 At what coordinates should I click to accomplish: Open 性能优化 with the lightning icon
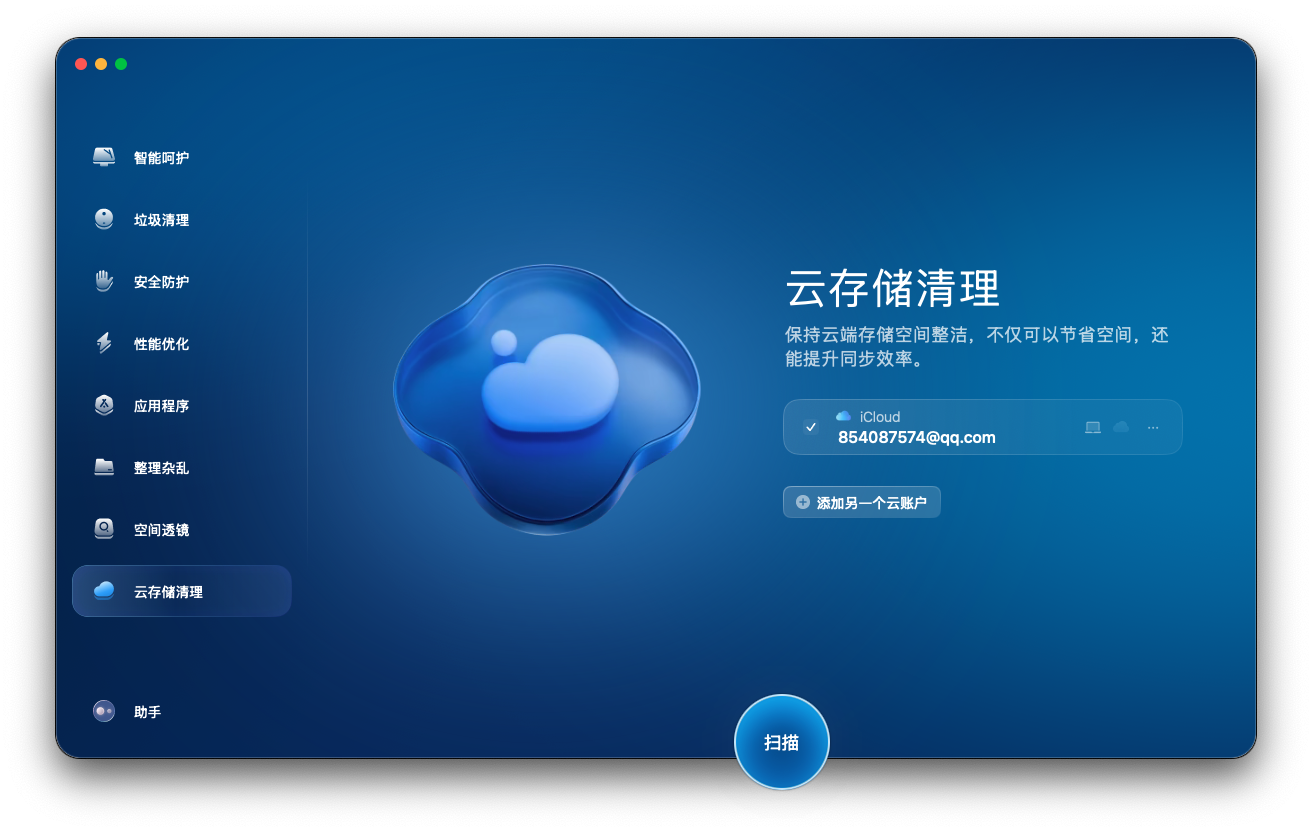pos(160,344)
